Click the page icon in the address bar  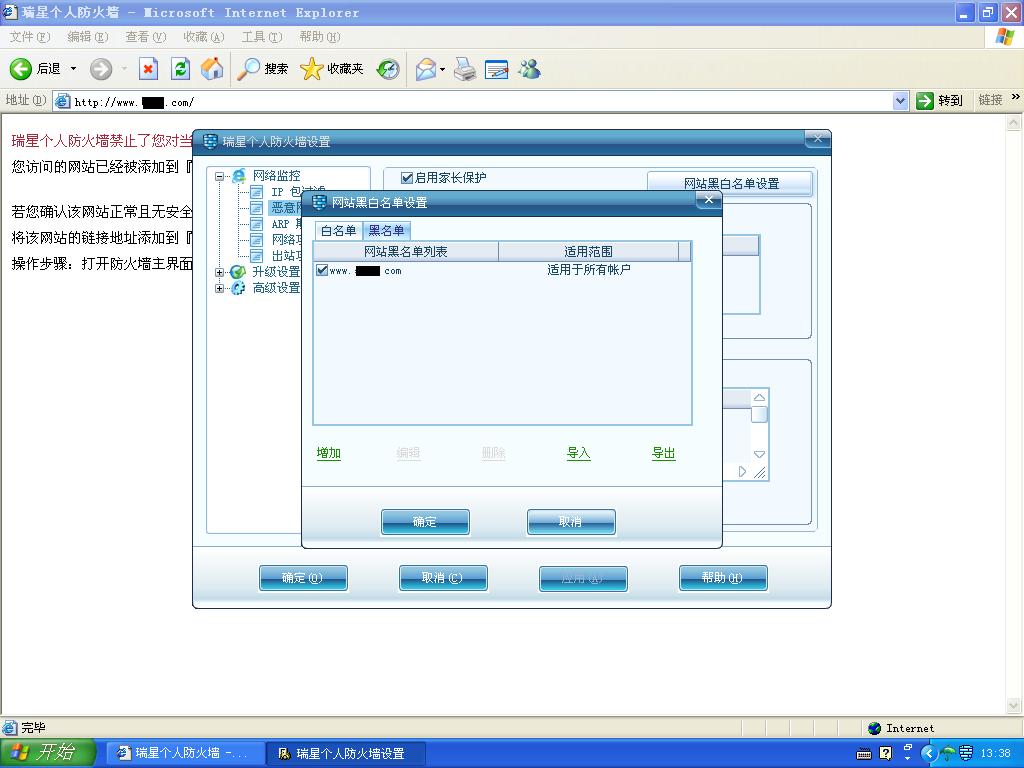tap(63, 101)
